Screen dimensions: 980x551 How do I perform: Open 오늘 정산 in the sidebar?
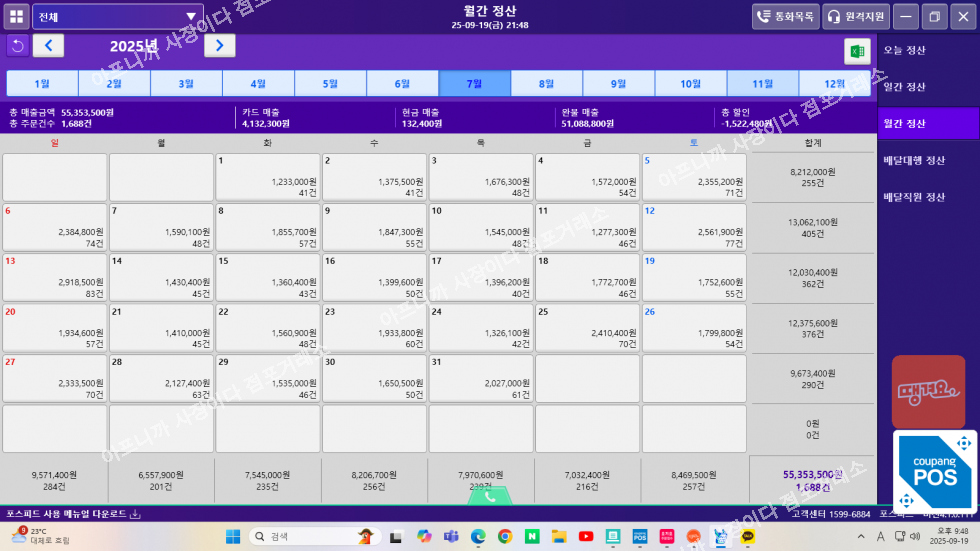(x=904, y=50)
